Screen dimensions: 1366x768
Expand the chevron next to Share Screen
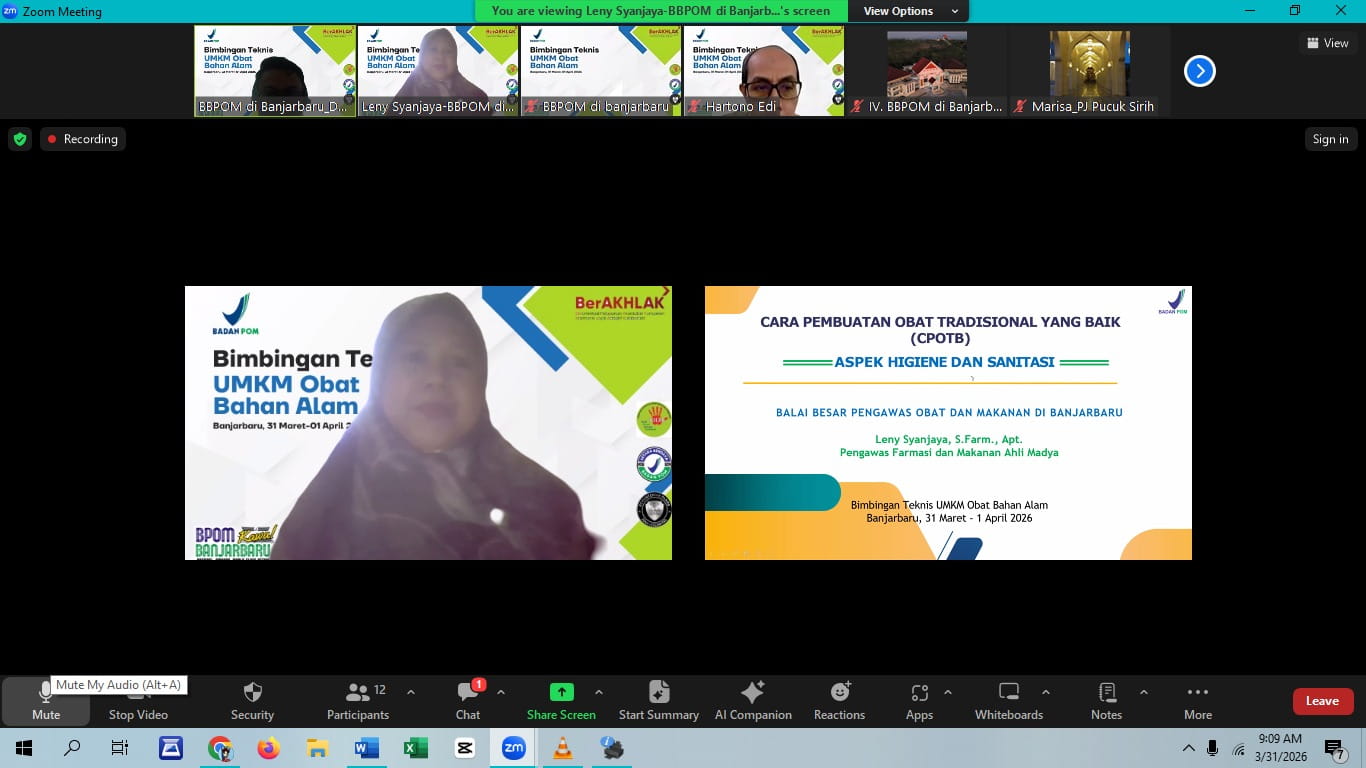click(598, 692)
